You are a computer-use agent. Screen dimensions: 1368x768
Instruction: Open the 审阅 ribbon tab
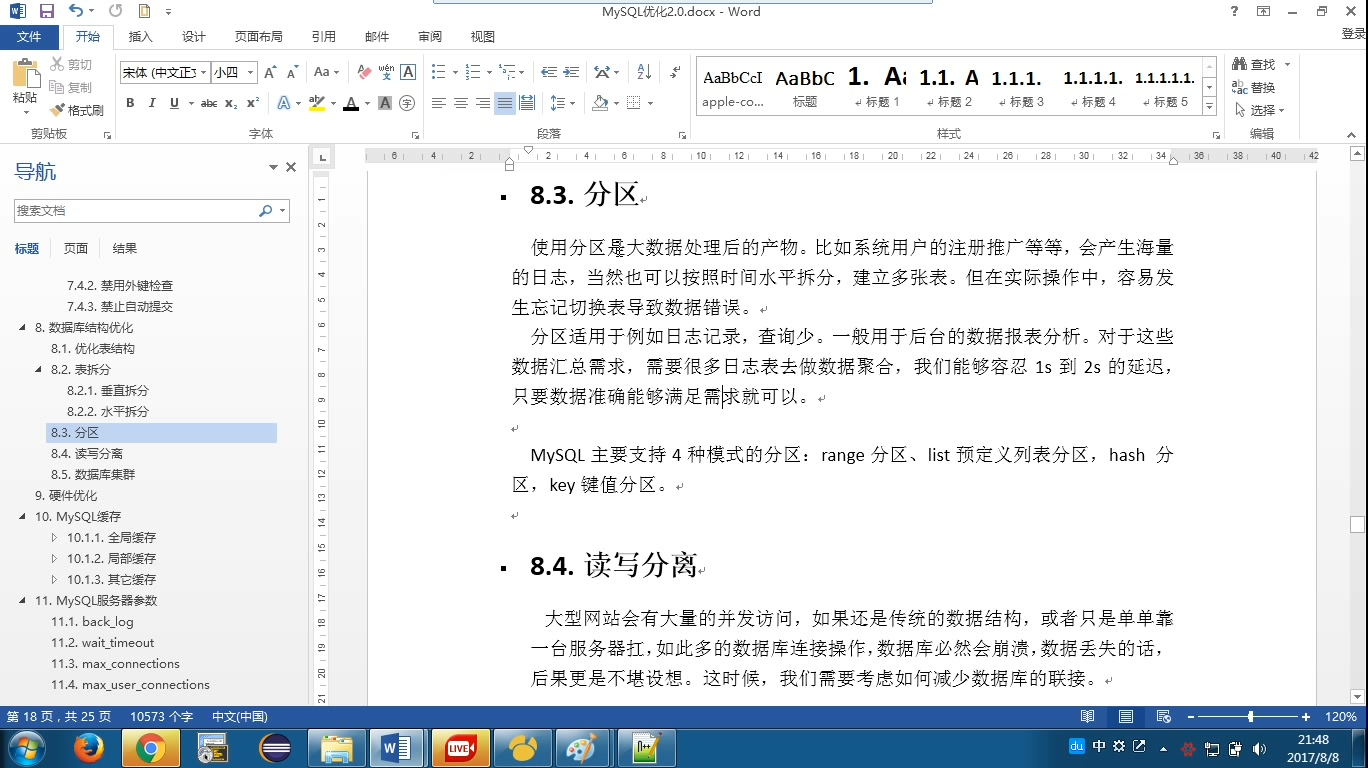[x=430, y=37]
